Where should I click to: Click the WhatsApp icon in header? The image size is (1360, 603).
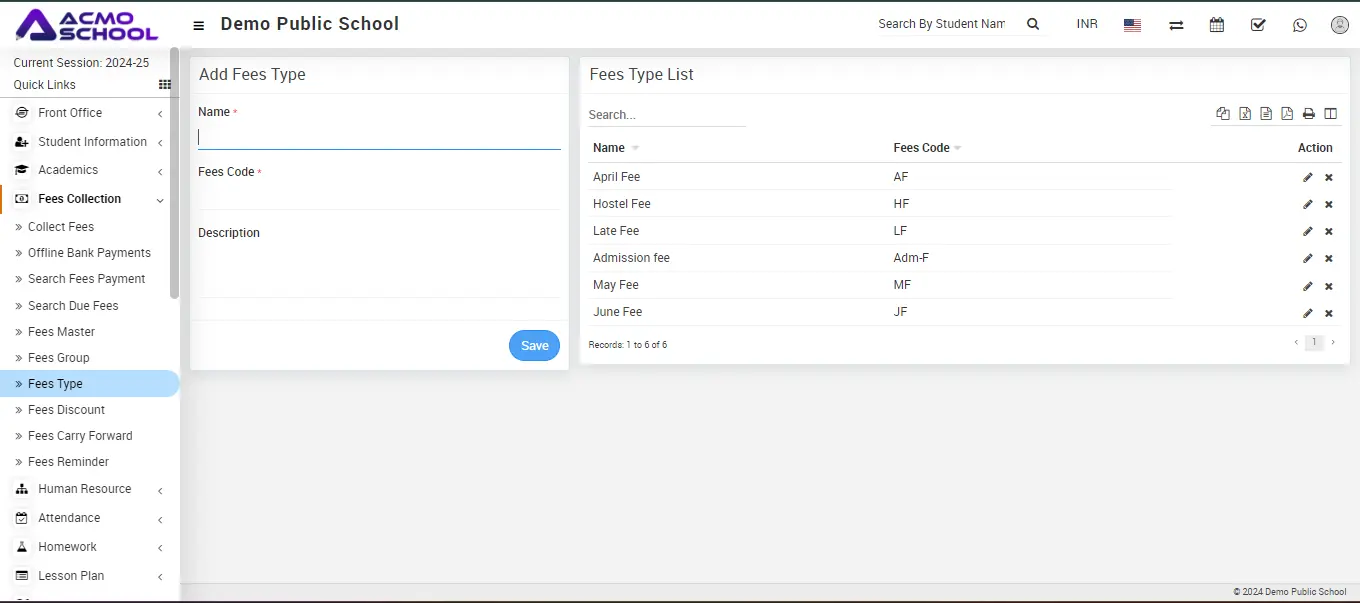(1299, 25)
